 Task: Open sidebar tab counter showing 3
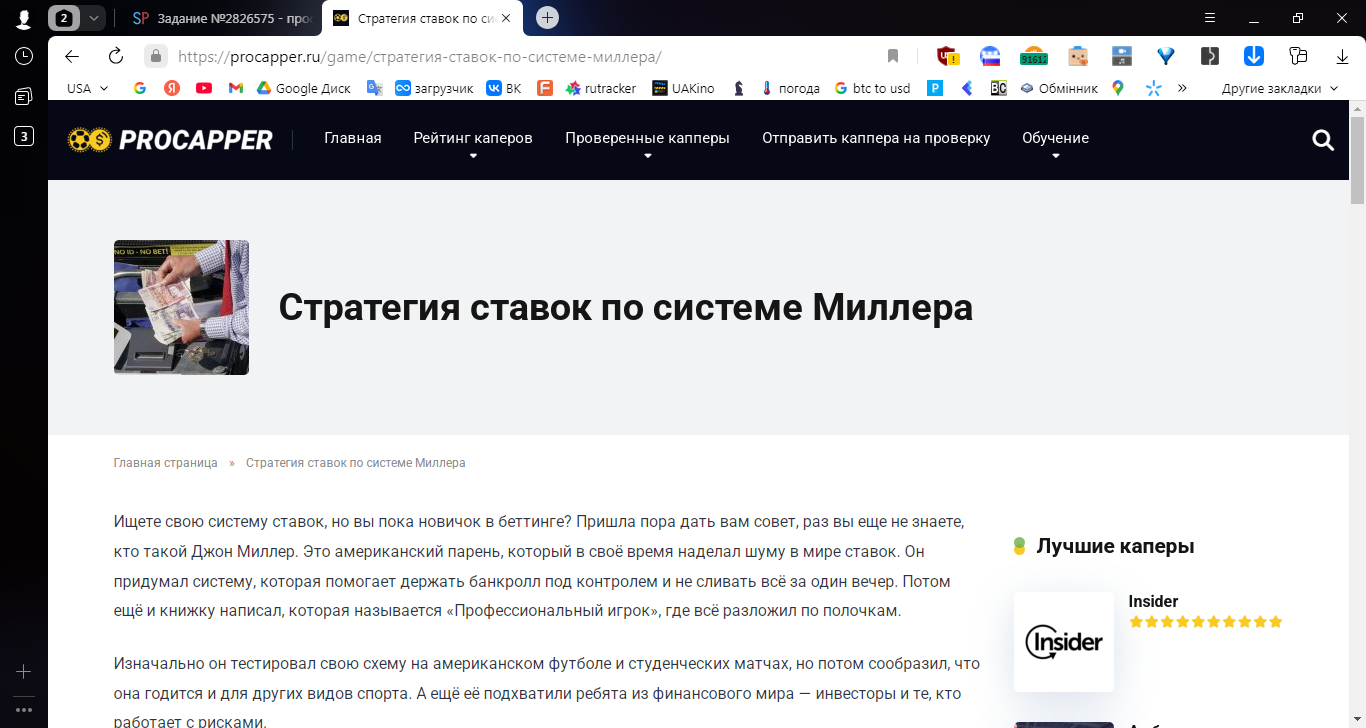24,136
